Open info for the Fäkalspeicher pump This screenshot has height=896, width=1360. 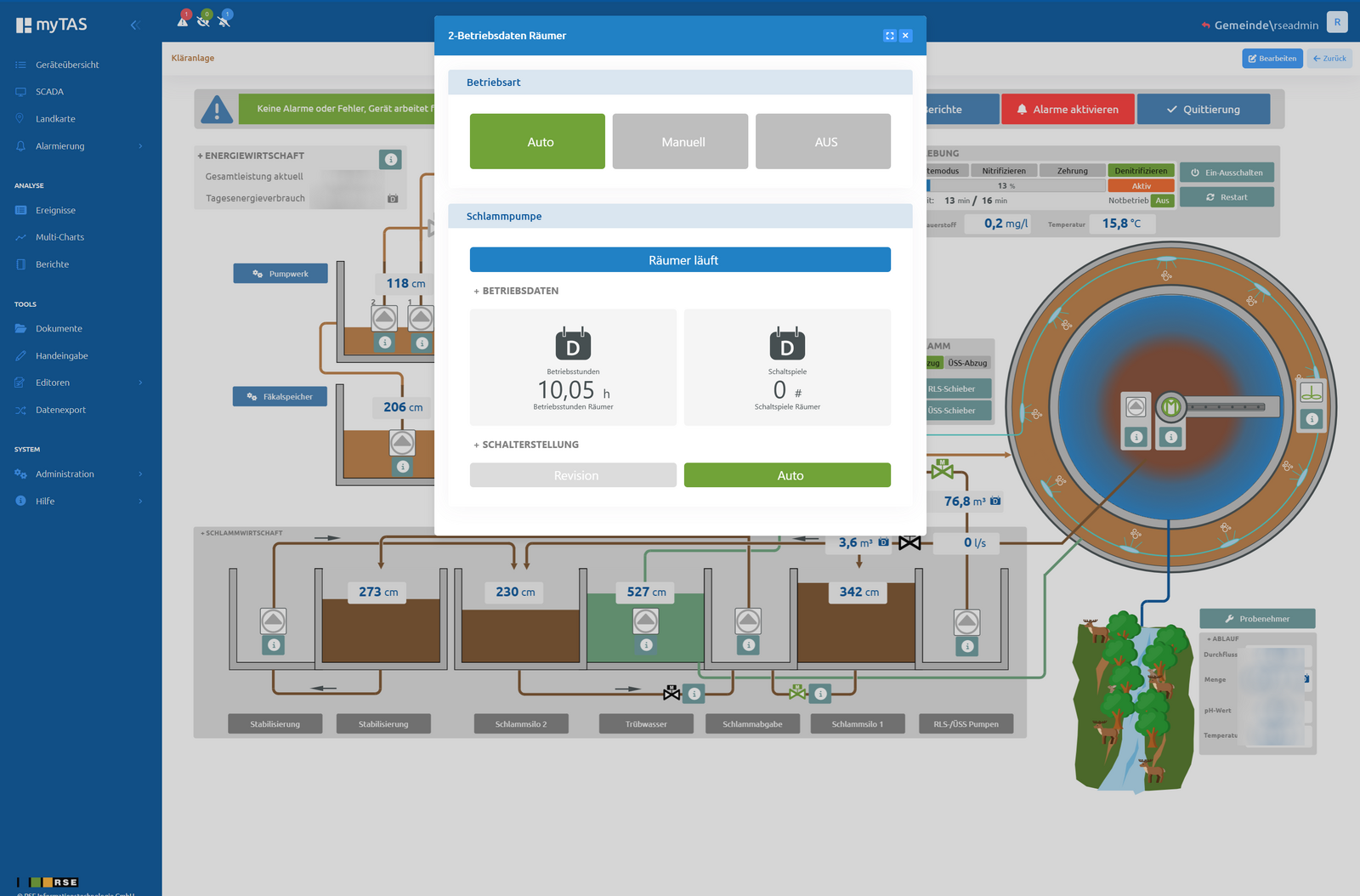coord(403,467)
